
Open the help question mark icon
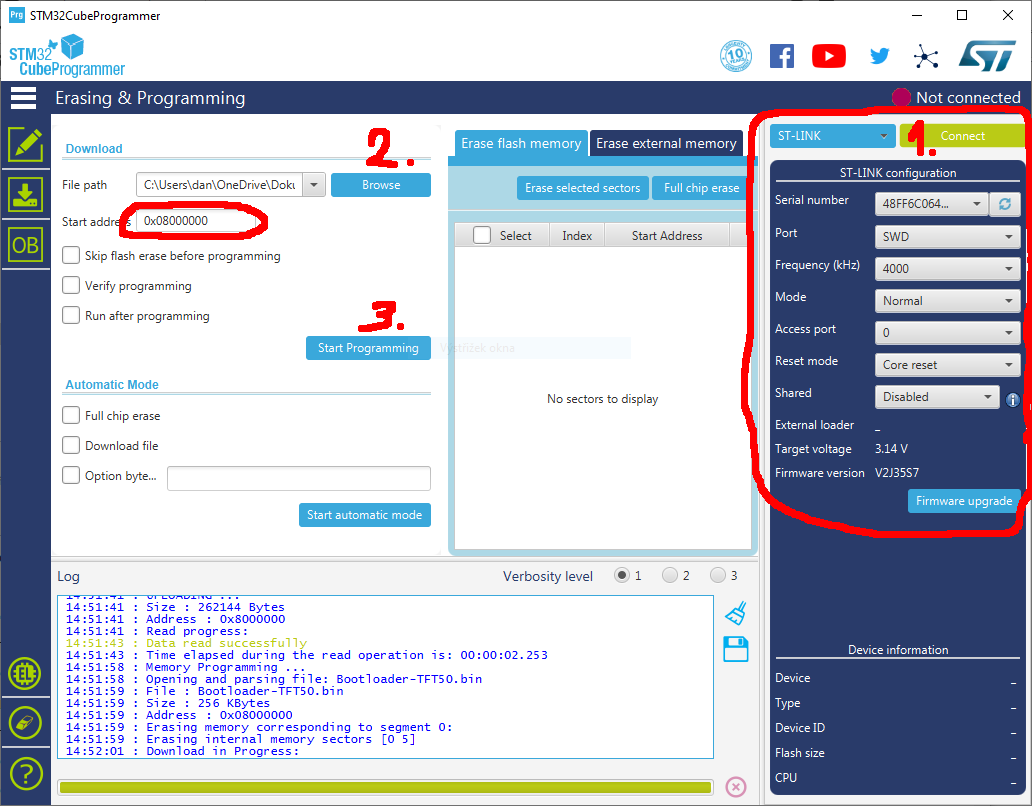pyautogui.click(x=25, y=774)
